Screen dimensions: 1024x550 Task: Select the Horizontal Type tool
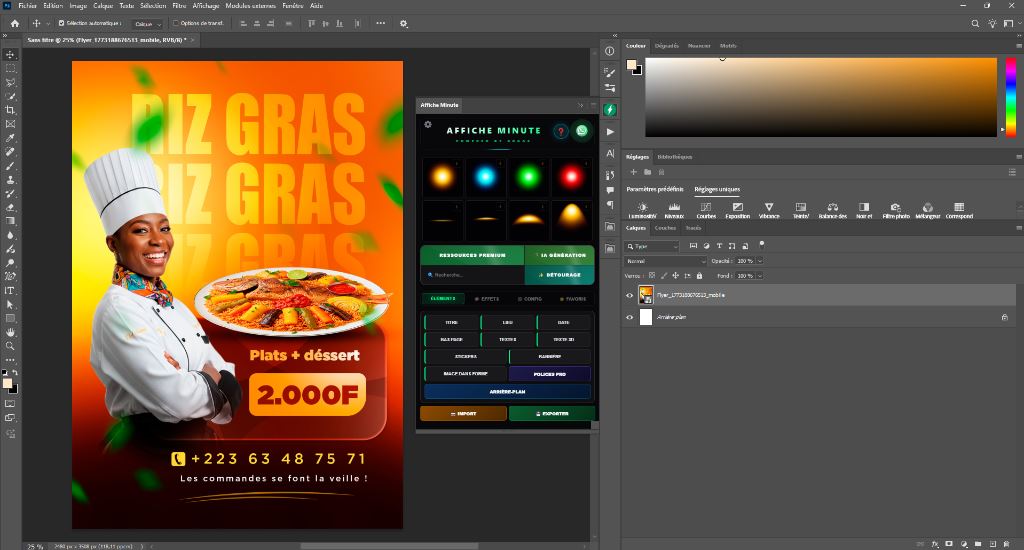(x=10, y=291)
